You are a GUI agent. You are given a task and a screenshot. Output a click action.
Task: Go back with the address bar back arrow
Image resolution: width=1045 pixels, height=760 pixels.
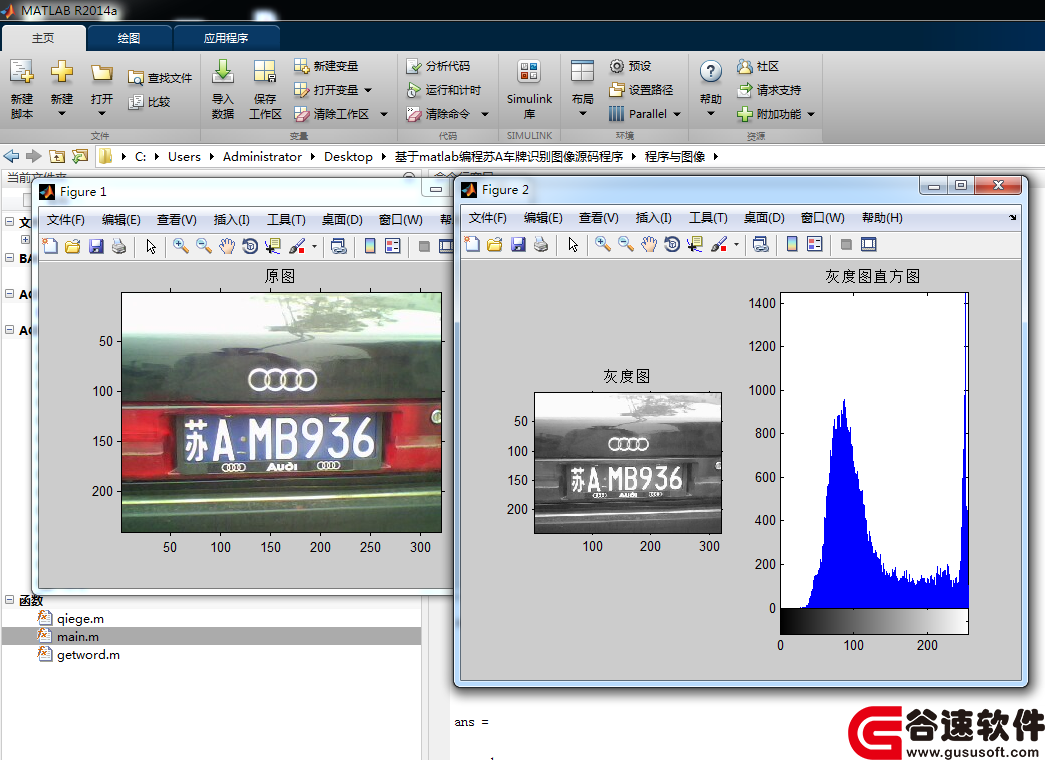coord(11,157)
